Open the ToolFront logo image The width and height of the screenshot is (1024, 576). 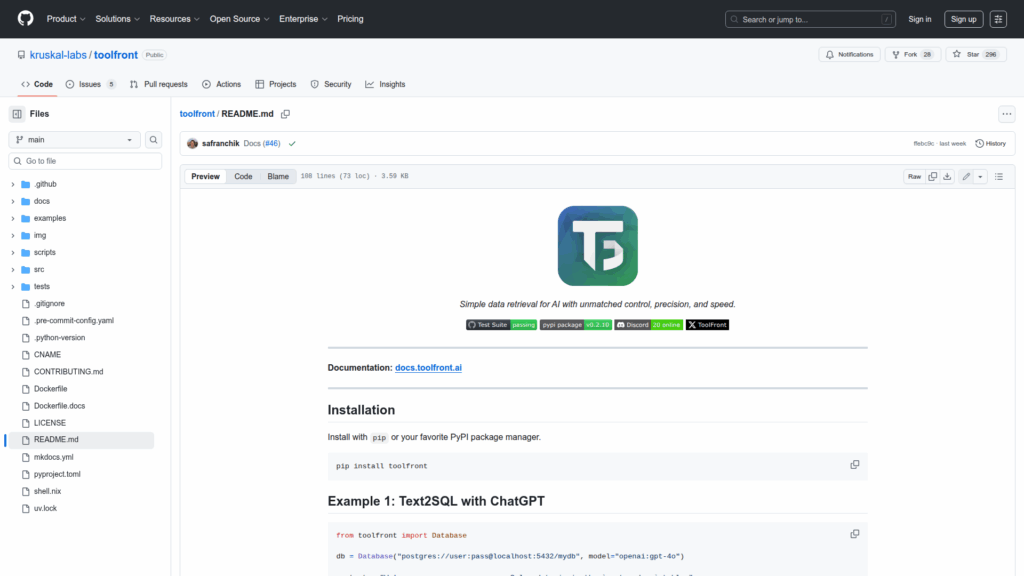[598, 246]
